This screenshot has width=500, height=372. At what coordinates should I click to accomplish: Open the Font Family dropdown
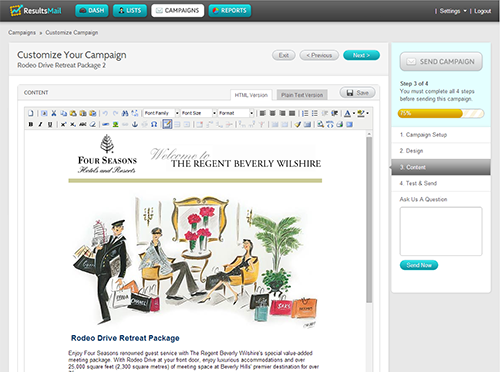tap(161, 113)
